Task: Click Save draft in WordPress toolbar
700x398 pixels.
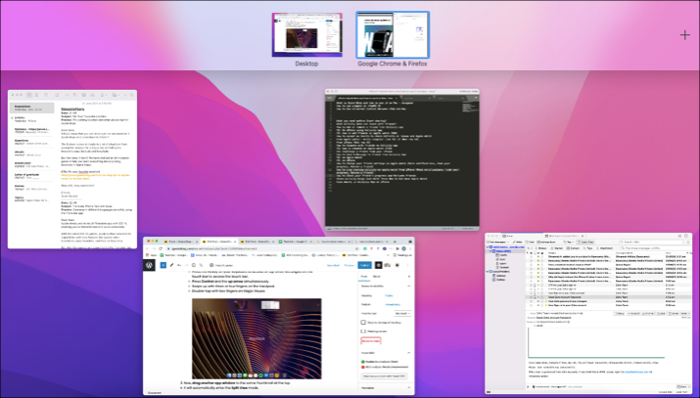Action: [333, 265]
